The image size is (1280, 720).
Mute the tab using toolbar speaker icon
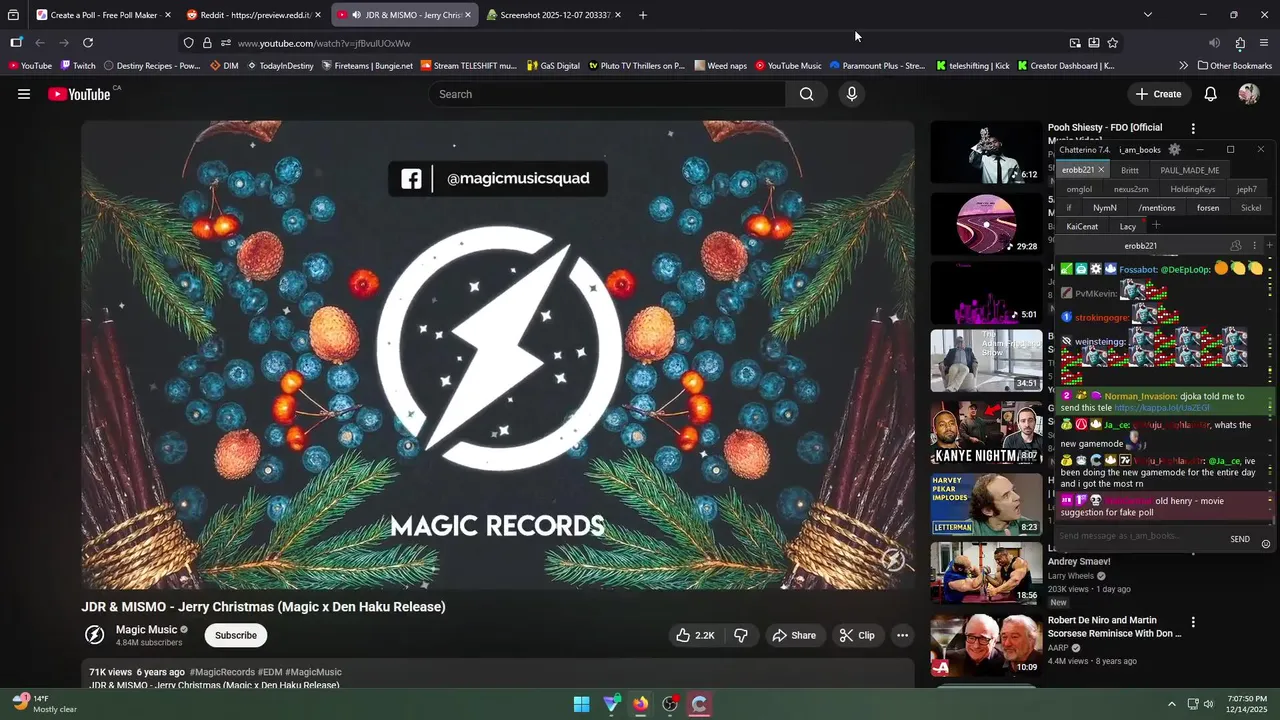(1214, 43)
